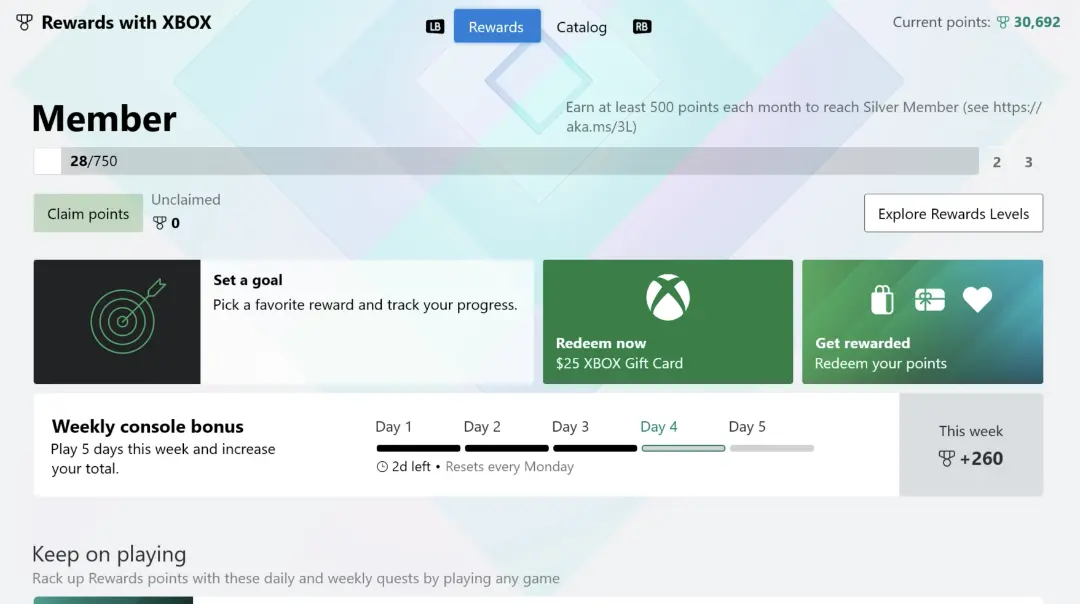Click the gift card icon on Get rewarded
Image resolution: width=1080 pixels, height=604 pixels.
pos(930,300)
